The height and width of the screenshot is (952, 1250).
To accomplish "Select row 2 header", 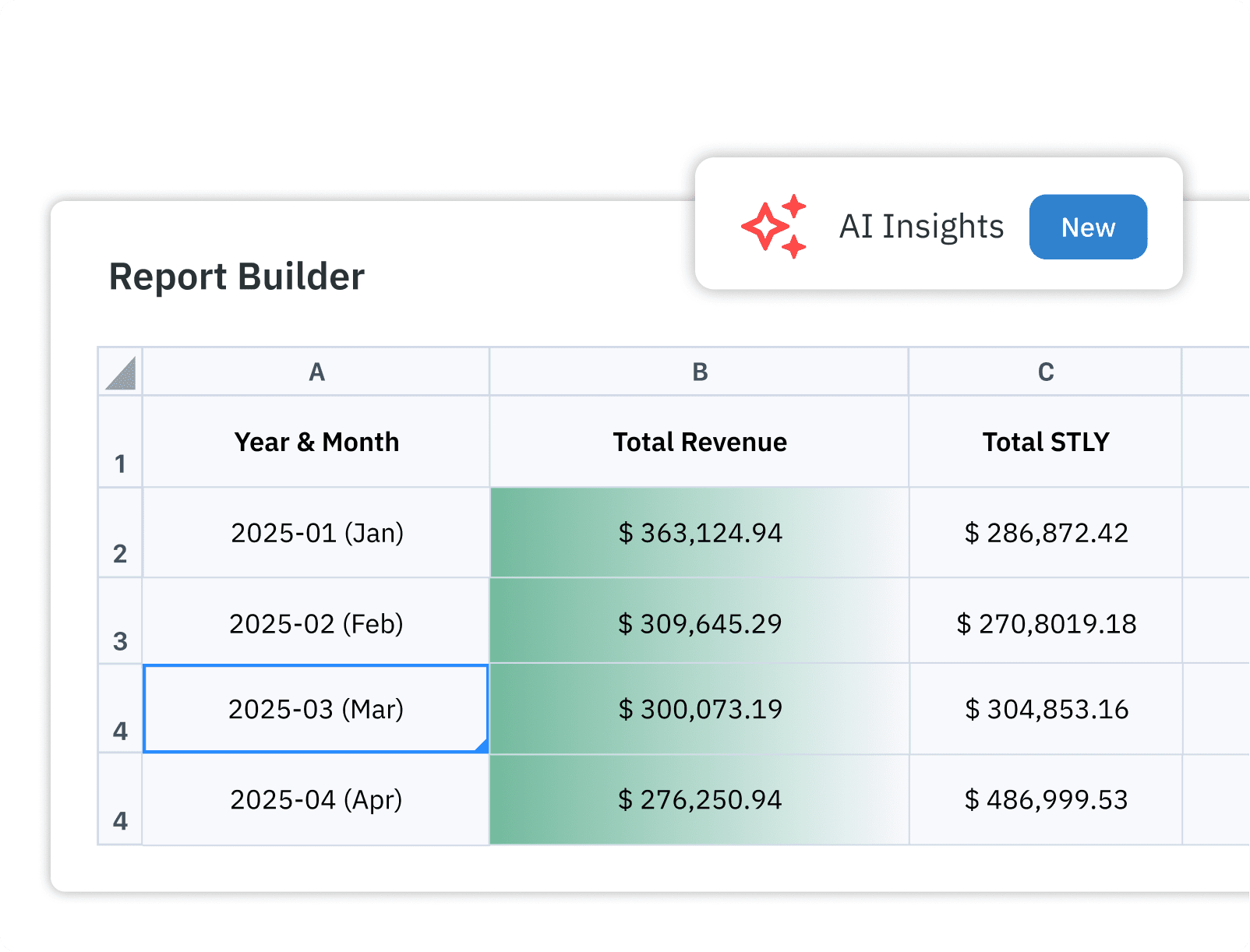I will pyautogui.click(x=120, y=534).
